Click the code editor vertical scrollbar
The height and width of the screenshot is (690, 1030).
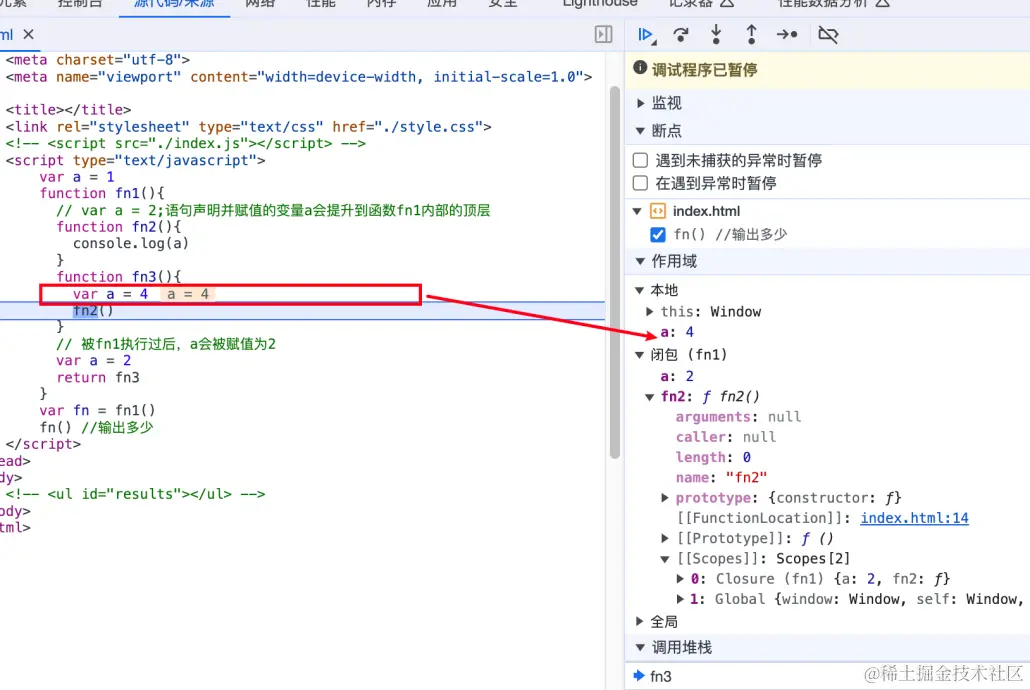pos(615,273)
